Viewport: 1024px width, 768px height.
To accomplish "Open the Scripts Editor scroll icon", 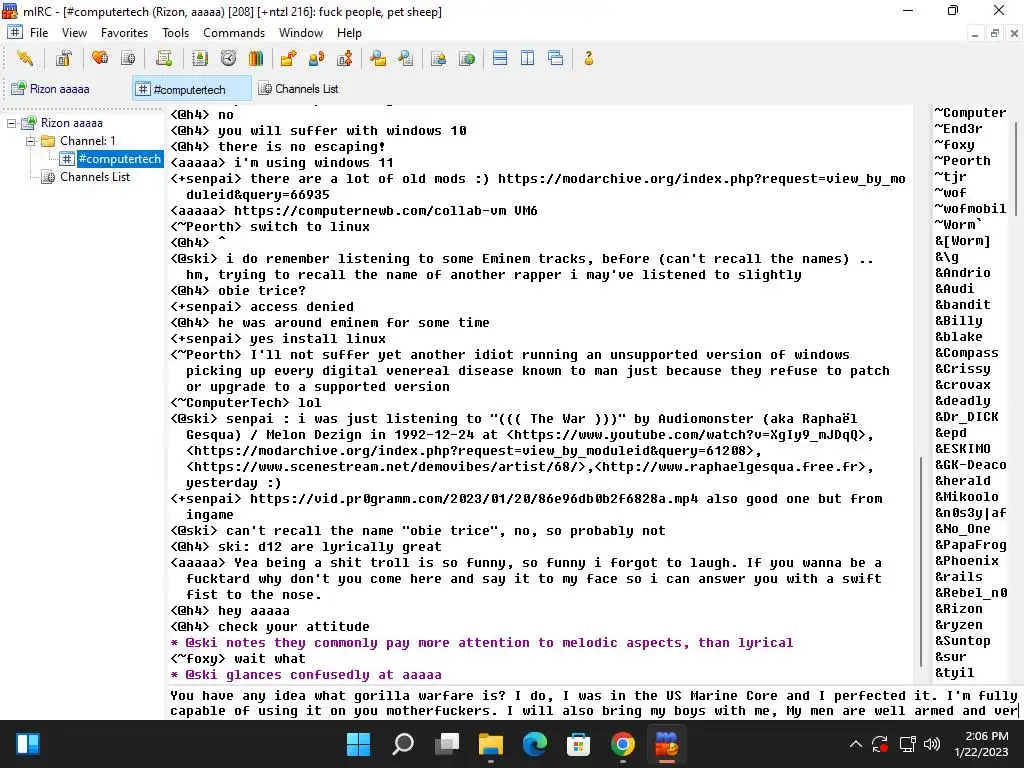I will [x=164, y=59].
